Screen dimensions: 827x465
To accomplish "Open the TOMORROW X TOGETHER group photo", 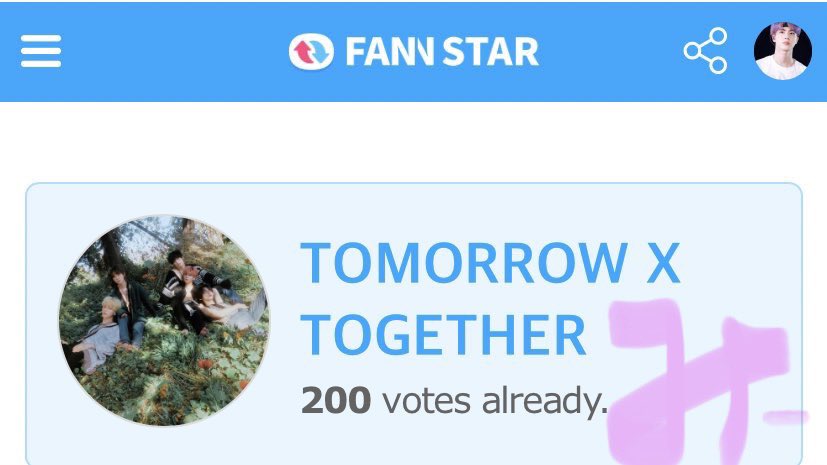I will [164, 320].
